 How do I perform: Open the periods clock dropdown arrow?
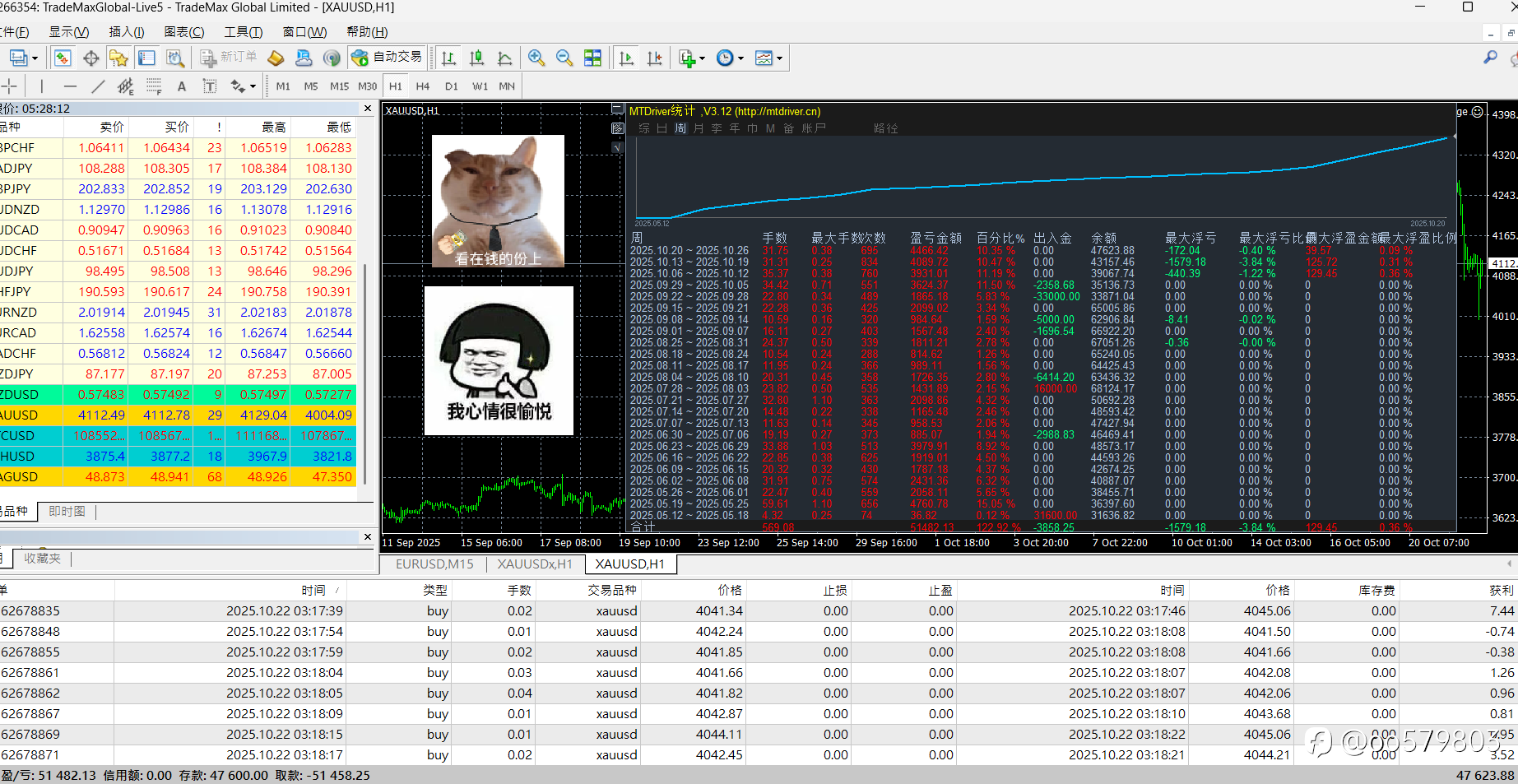[x=740, y=58]
